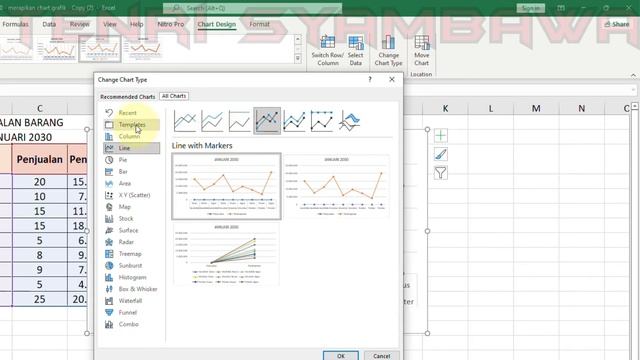Screen dimensions: 640x360
Task: Select the plain Line chart subtype icon
Action: (x=185, y=121)
